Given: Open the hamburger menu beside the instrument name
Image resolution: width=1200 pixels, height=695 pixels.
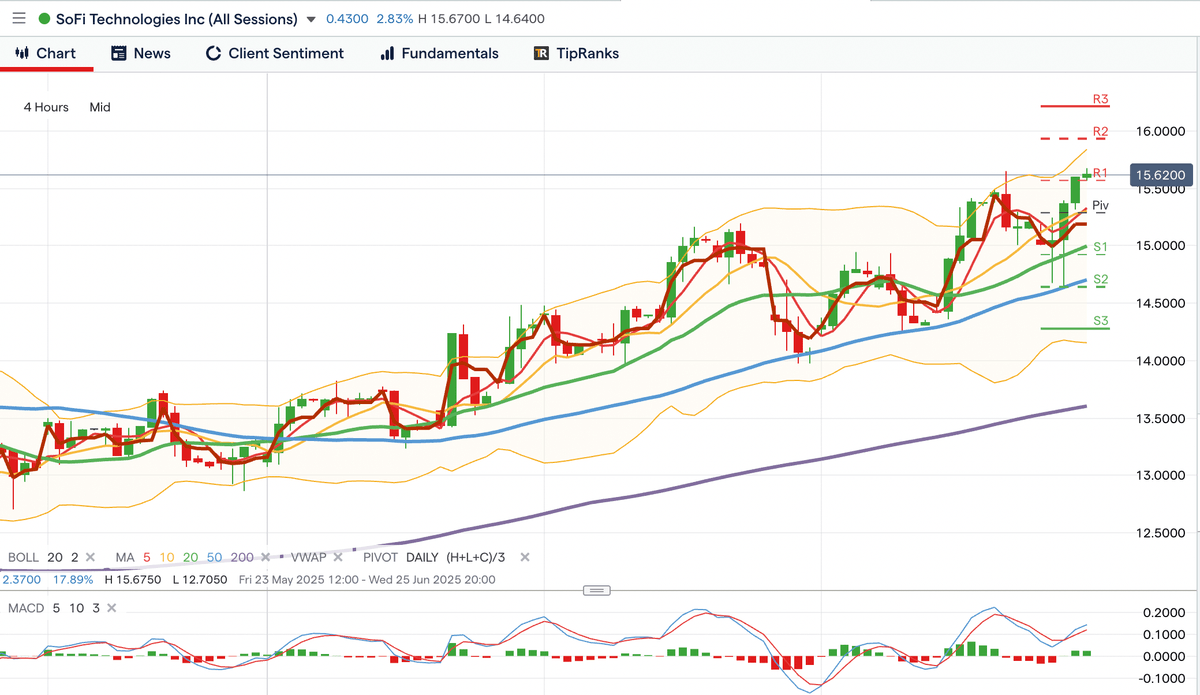Looking at the screenshot, I should (19, 19).
